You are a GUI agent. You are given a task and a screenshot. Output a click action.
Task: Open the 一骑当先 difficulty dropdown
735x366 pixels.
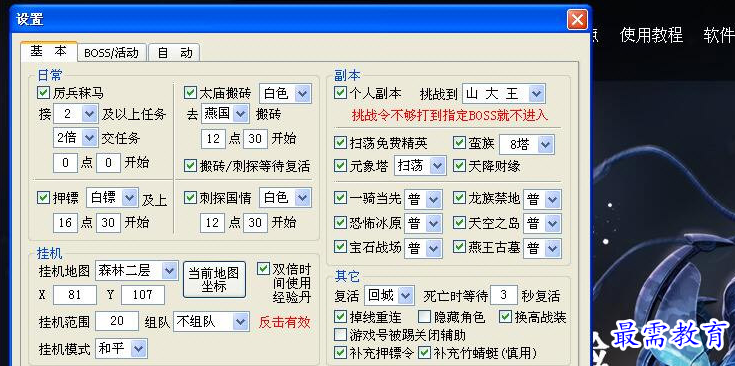[x=423, y=199]
